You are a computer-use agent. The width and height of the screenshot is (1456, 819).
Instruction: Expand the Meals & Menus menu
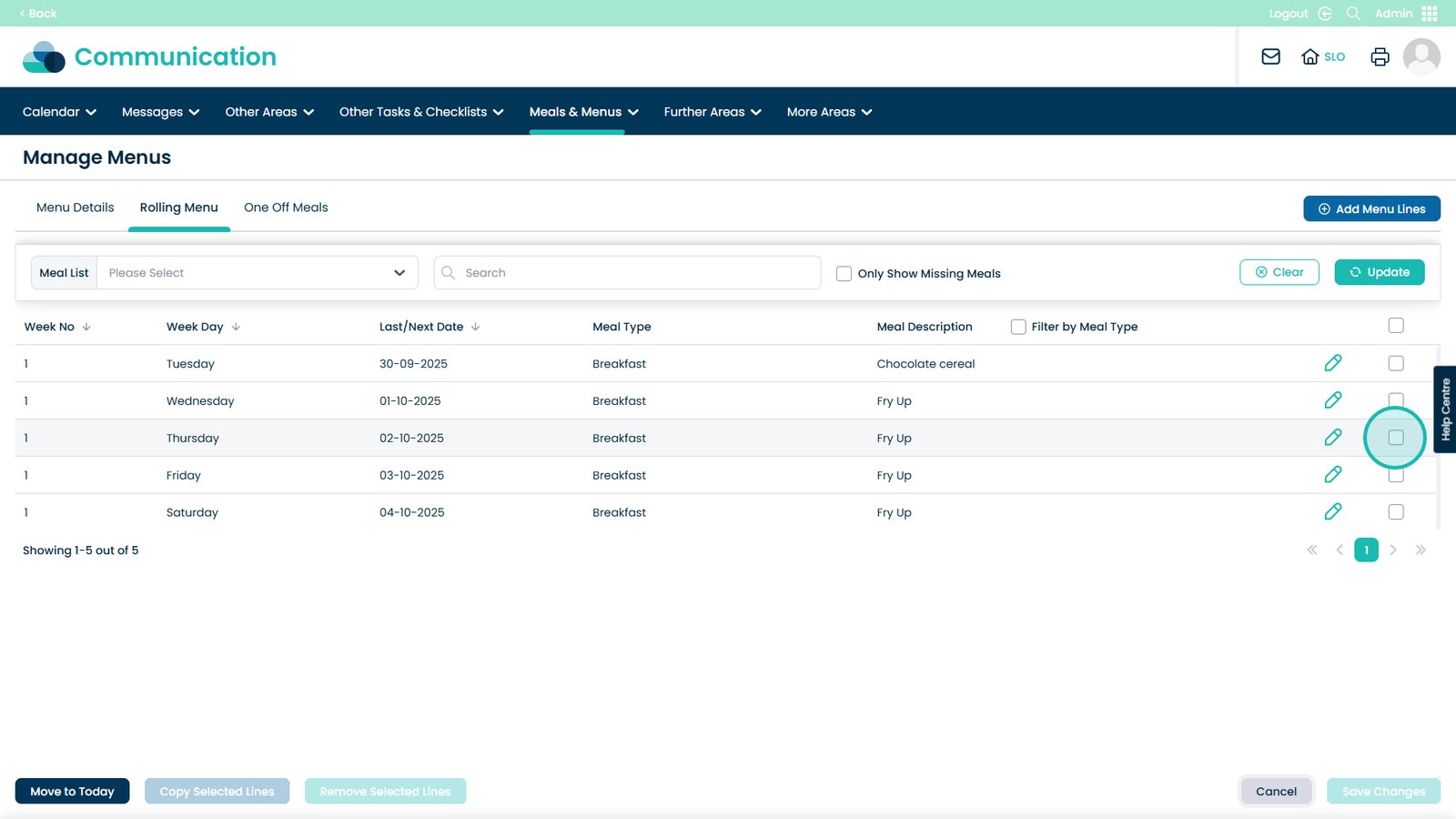click(x=583, y=112)
